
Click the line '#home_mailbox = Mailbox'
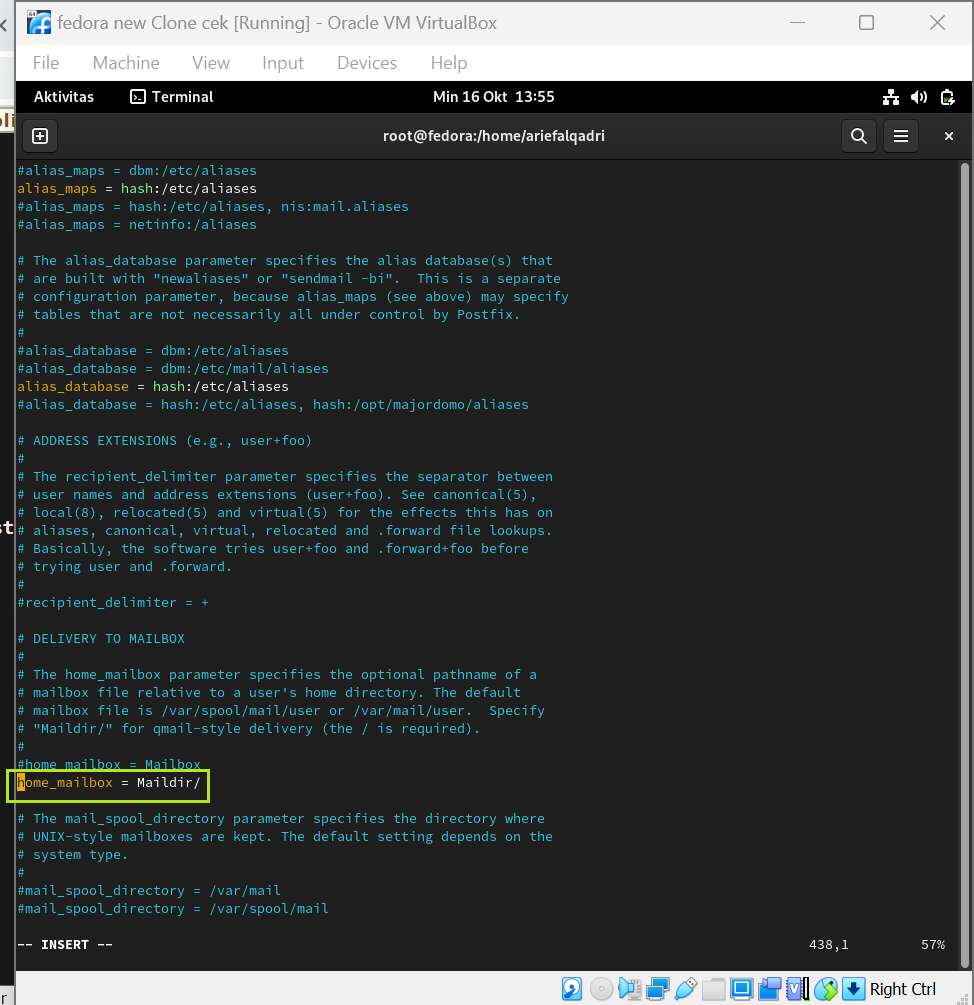click(109, 765)
